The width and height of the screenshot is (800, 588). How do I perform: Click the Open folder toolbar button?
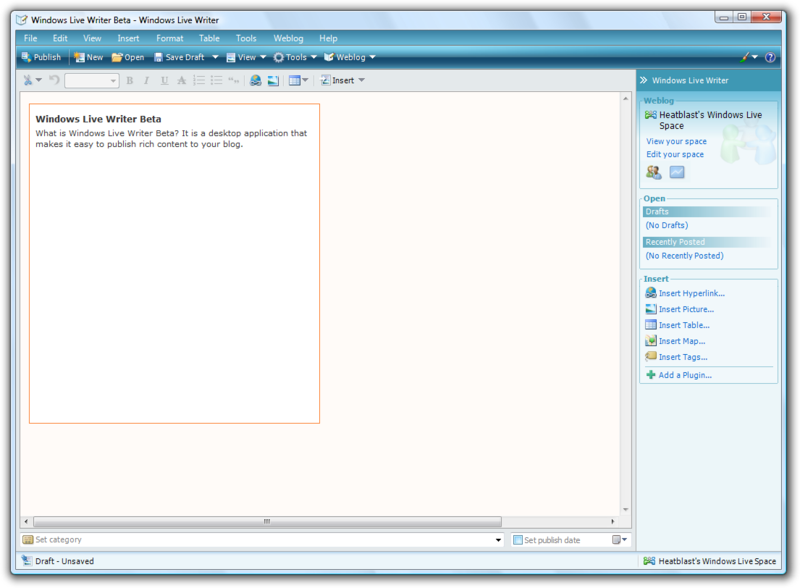[128, 57]
